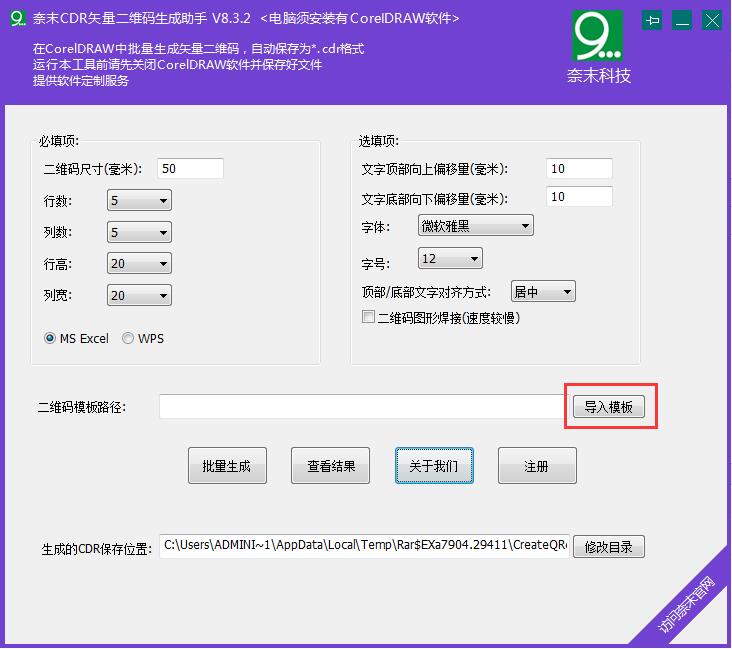The width and height of the screenshot is (732, 649).
Task: Click the CDR save location path field
Action: 365,546
